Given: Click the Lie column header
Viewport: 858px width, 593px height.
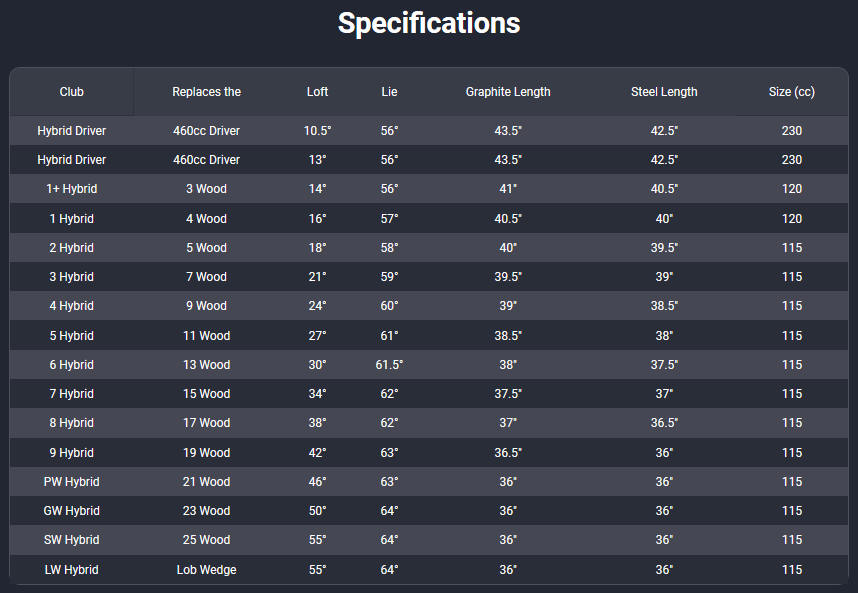Looking at the screenshot, I should pos(389,92).
